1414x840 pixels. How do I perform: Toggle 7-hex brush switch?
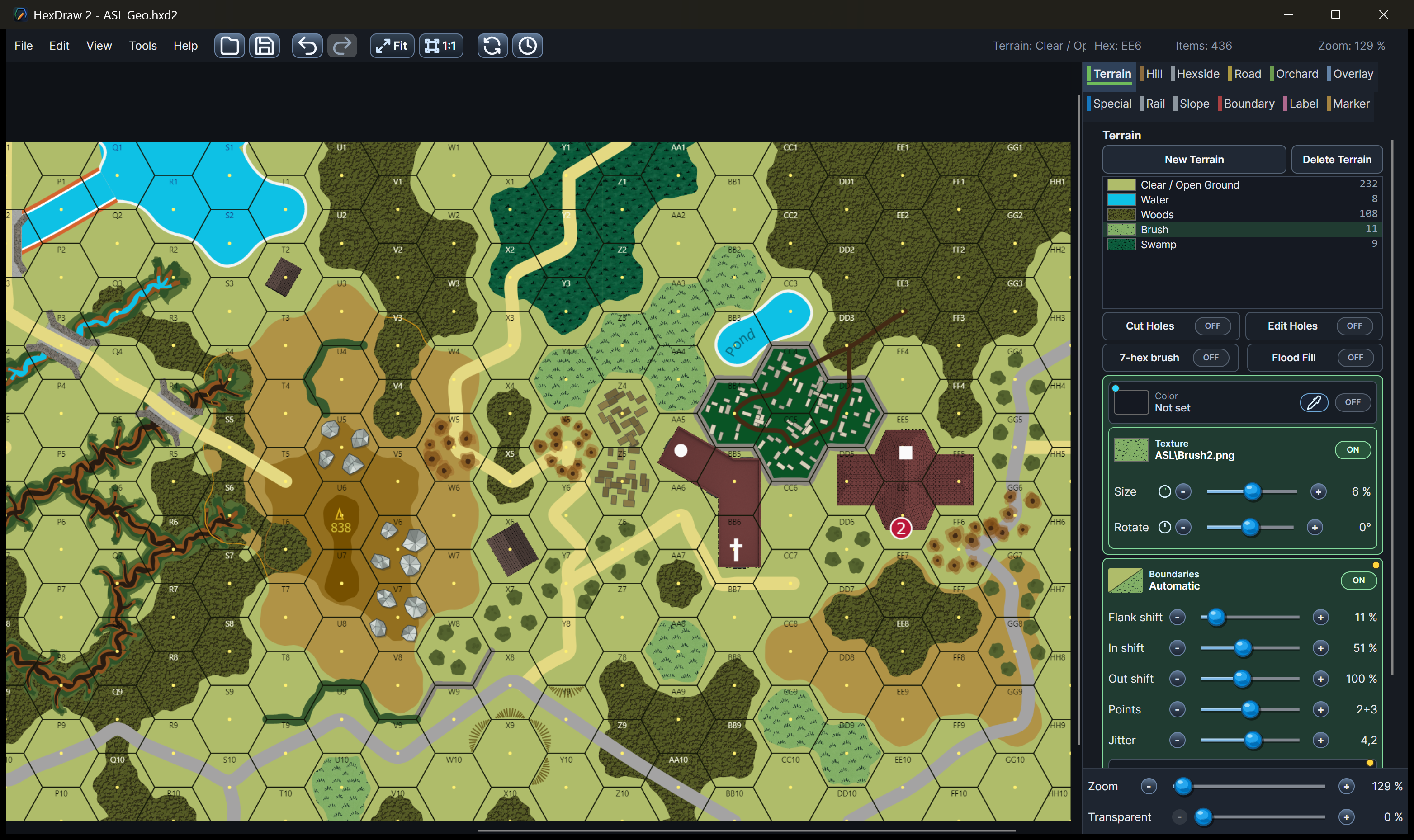(1211, 358)
